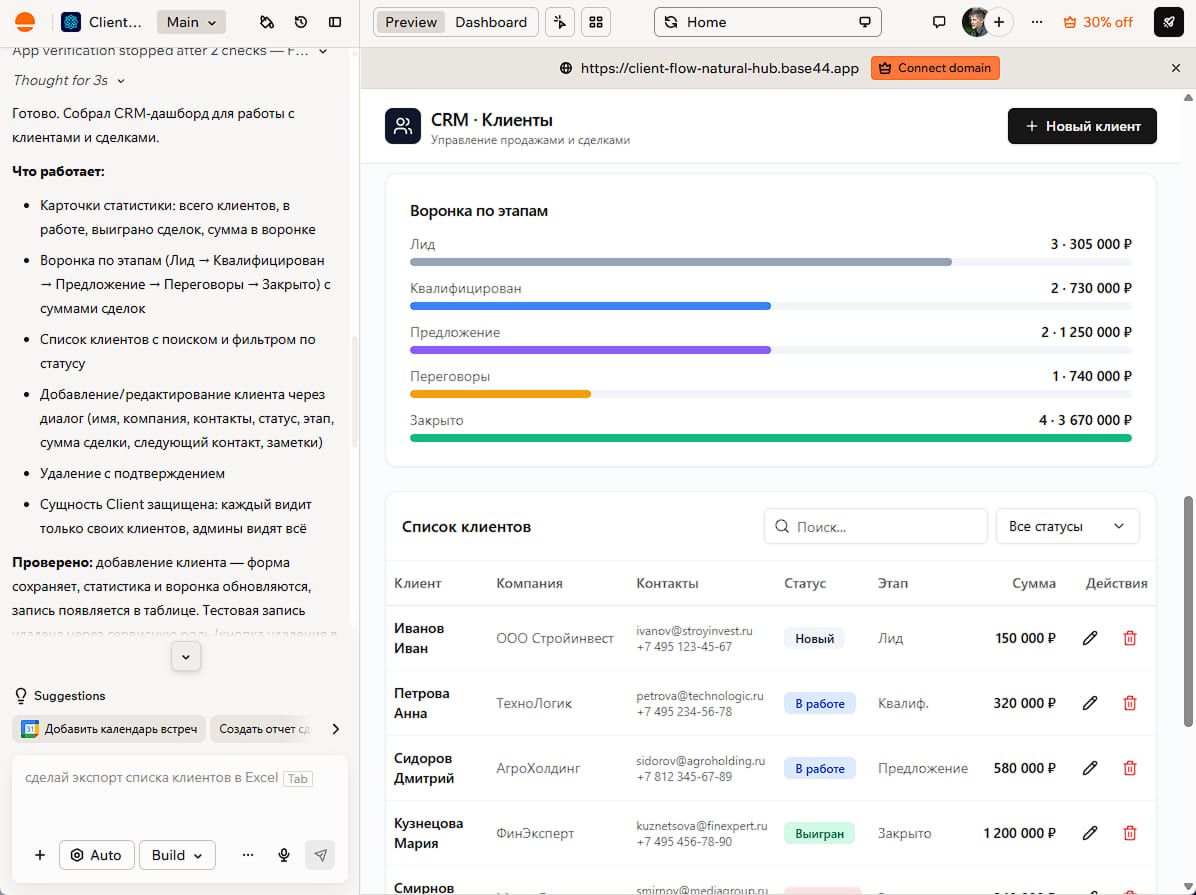Screen dimensions: 1196x895
Task: Click the Connect domain button
Action: [935, 68]
